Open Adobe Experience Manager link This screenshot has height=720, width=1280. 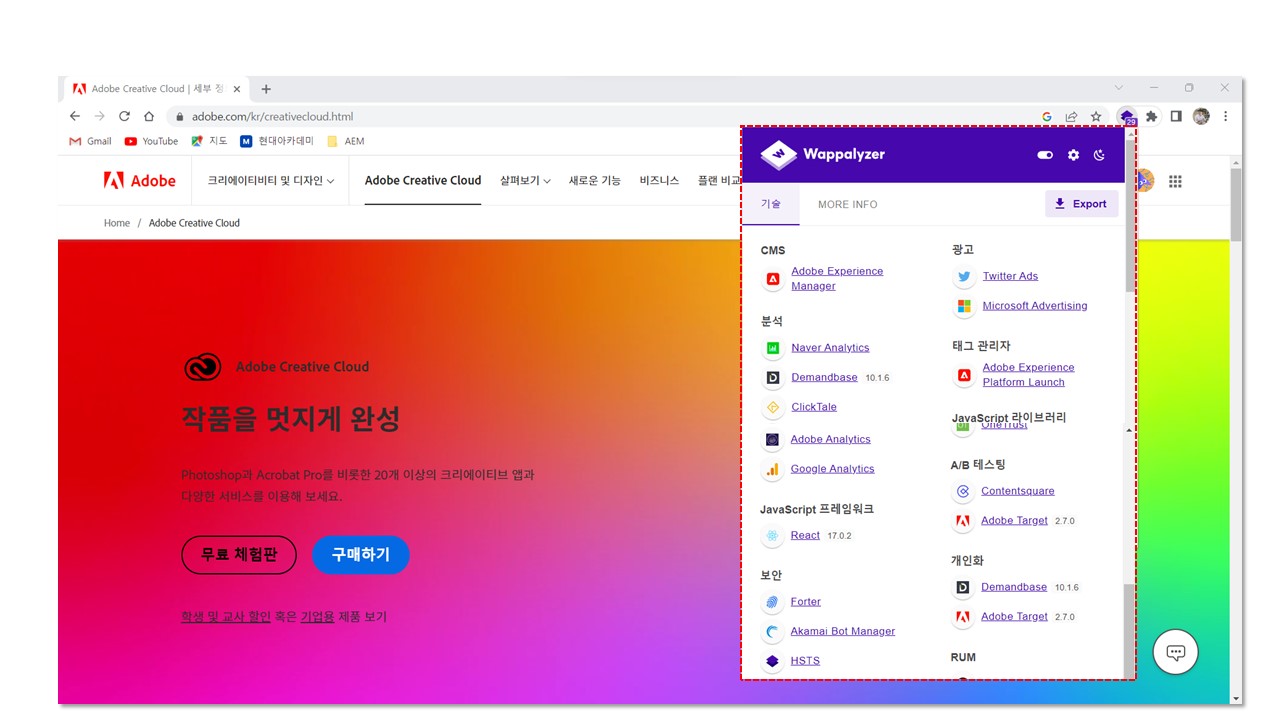tap(837, 278)
